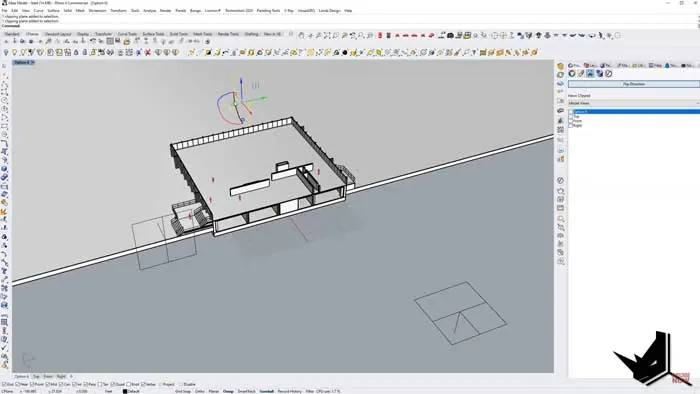Switch to the Top viewport tab
The image size is (700, 394).
point(36,376)
